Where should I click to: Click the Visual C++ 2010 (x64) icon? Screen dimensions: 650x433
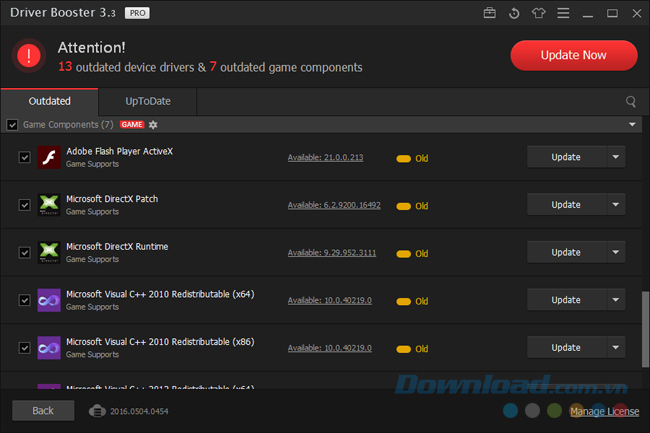tap(49, 300)
